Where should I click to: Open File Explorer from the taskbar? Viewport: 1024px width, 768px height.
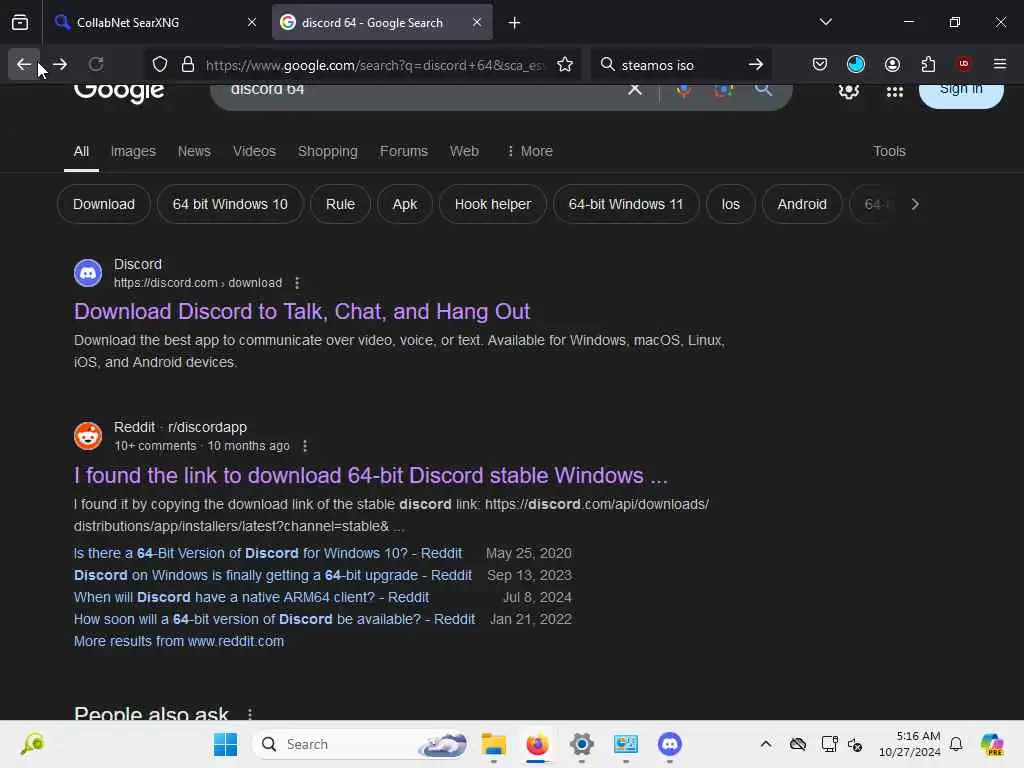tap(494, 744)
